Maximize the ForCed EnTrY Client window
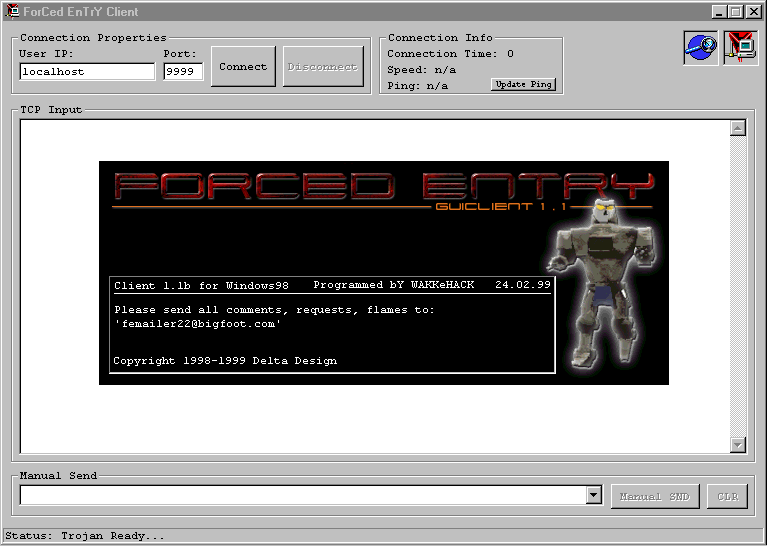The height and width of the screenshot is (546, 767). pyautogui.click(x=736, y=12)
